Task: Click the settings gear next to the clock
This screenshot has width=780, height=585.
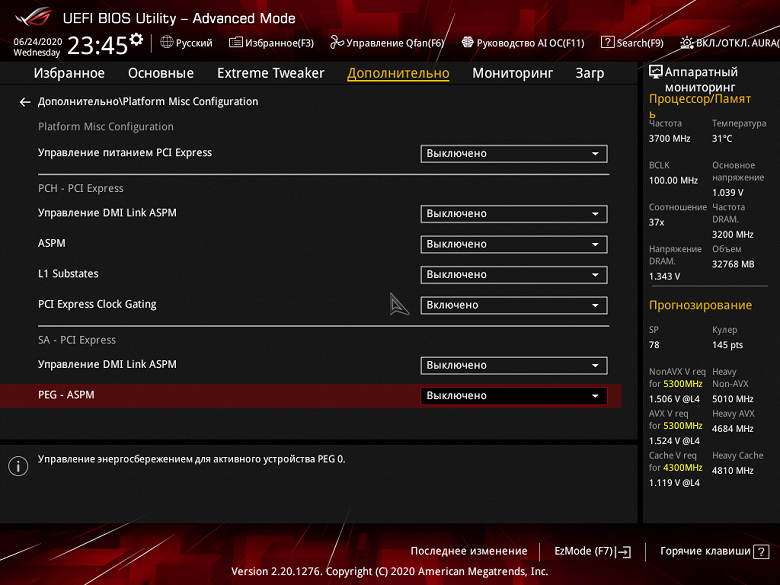Action: tap(136, 39)
